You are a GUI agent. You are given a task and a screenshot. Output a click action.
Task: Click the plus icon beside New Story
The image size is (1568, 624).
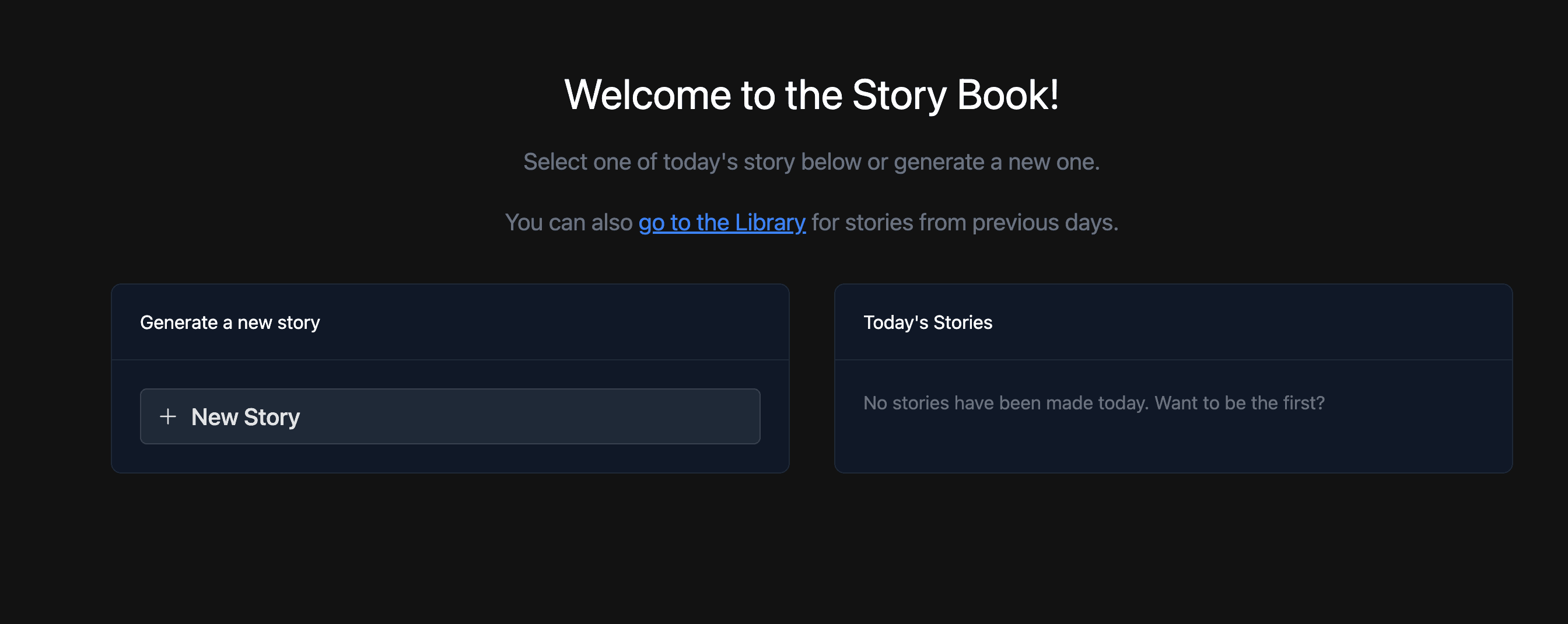click(168, 416)
